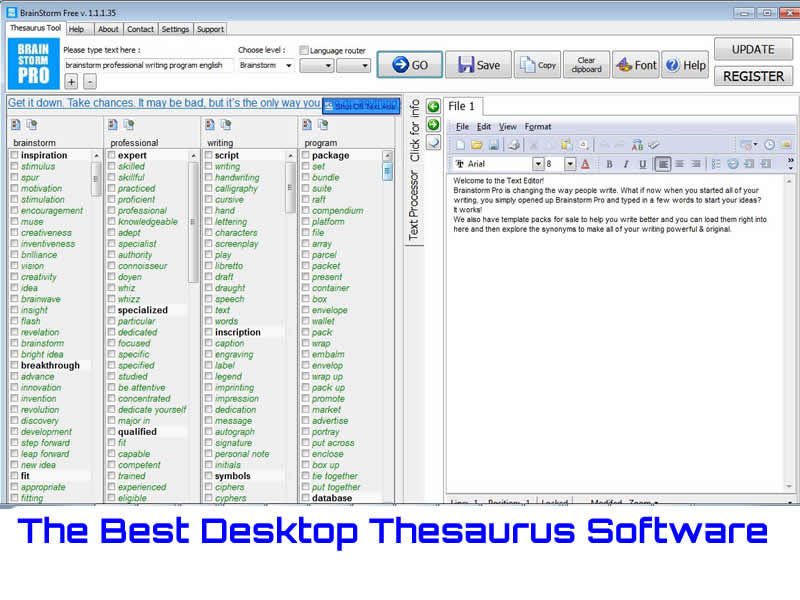Click the program column's scrollbar thumb
Image resolution: width=800 pixels, height=600 pixels.
(388, 171)
